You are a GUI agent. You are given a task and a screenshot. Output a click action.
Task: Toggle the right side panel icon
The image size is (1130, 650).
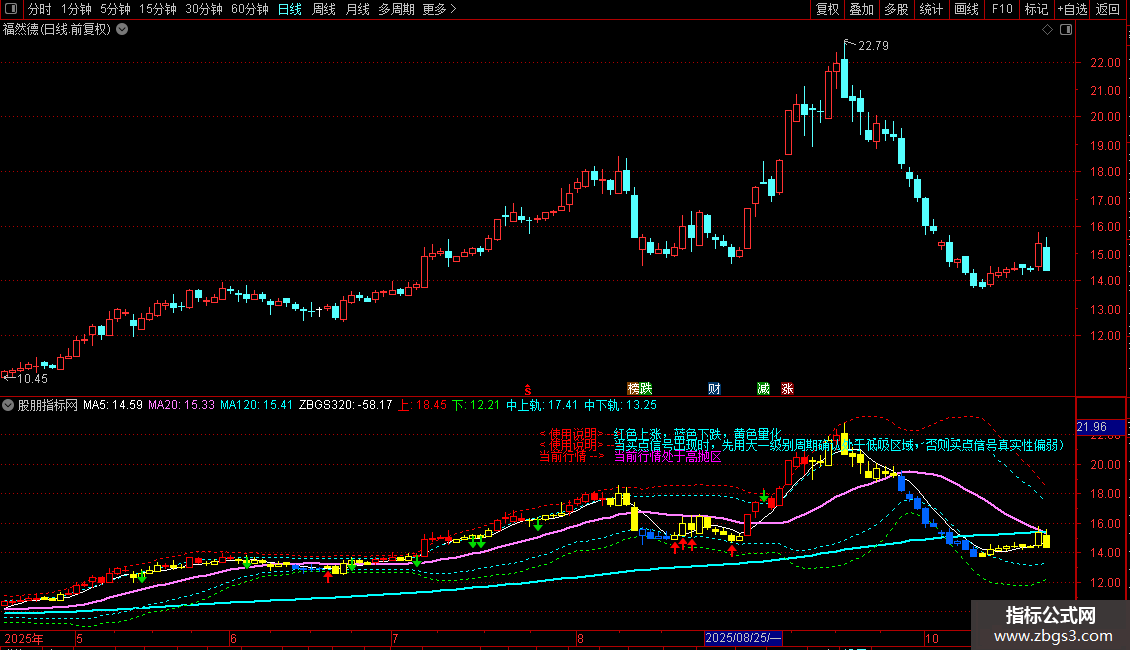tap(1066, 30)
